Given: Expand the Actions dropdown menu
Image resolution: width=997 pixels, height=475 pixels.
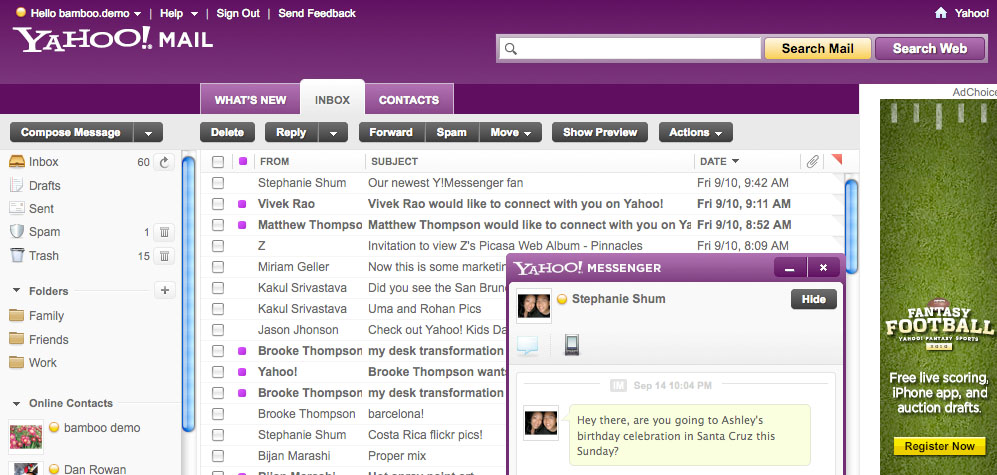Looking at the screenshot, I should 695,132.
